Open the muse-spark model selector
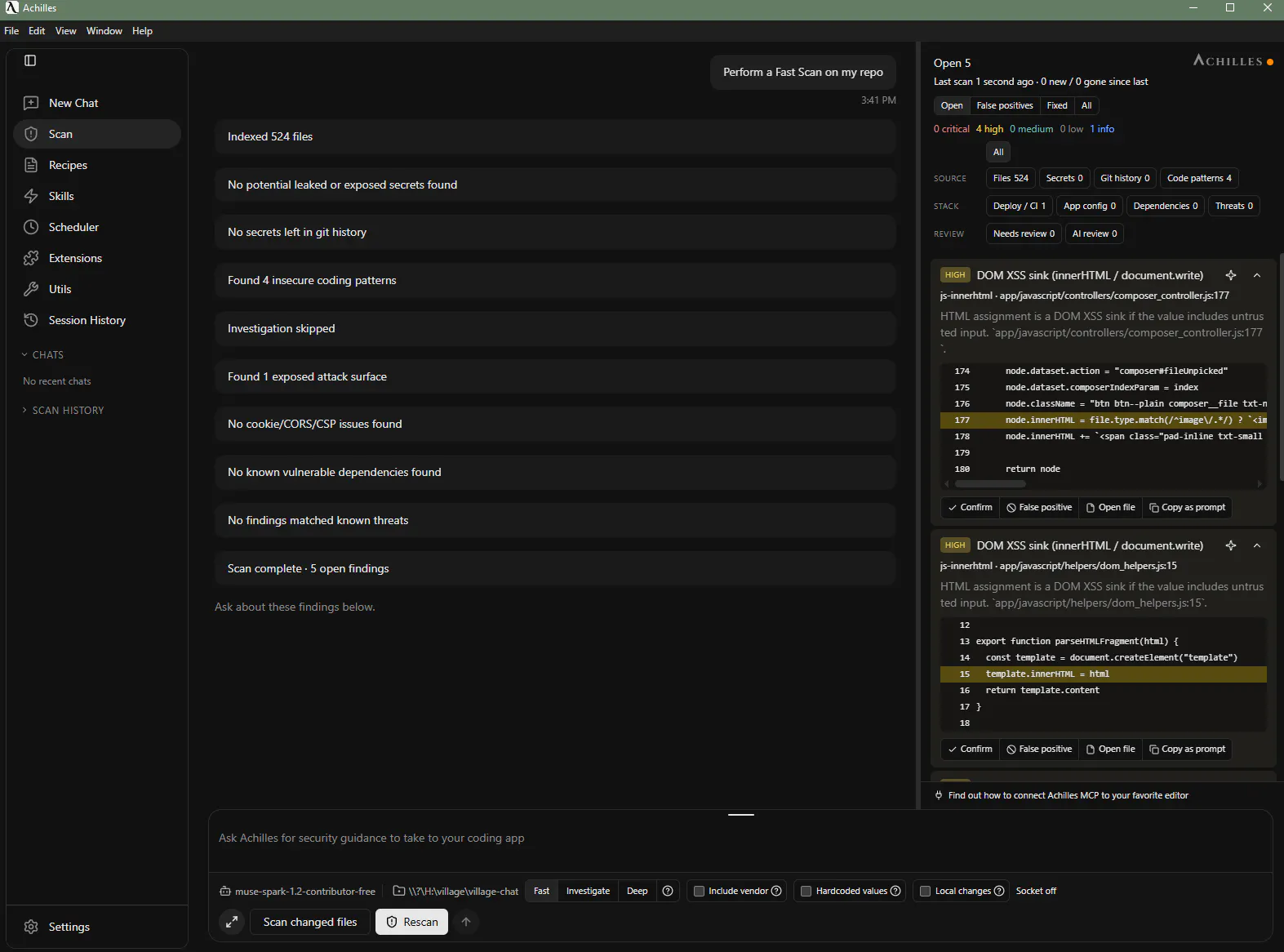Viewport: 1284px width, 952px height. point(298,892)
